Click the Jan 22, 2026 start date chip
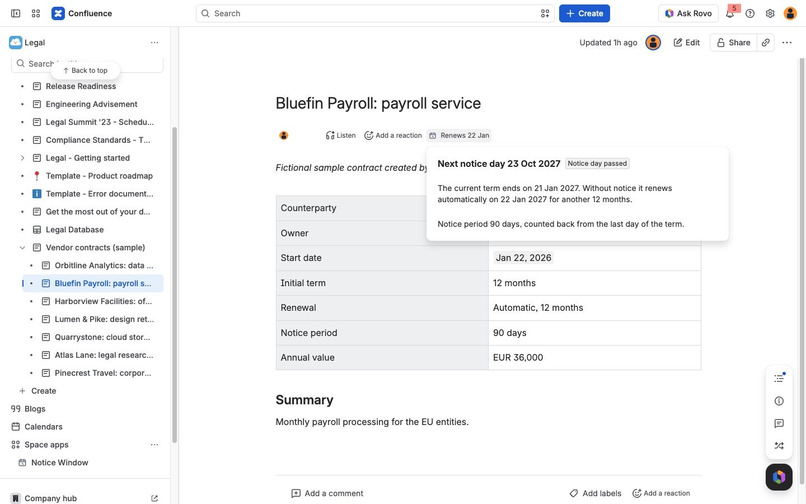Viewport: 806px width, 504px height. coord(523,258)
